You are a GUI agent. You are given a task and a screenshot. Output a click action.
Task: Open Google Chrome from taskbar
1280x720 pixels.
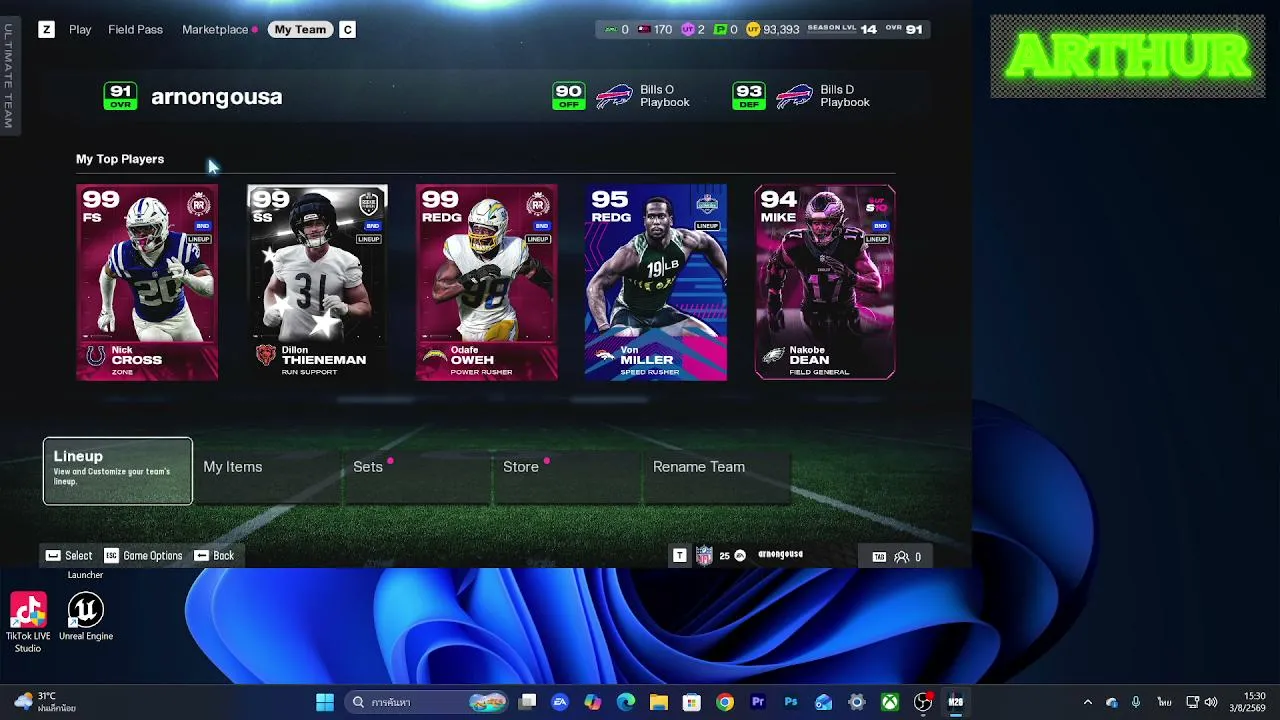point(725,702)
